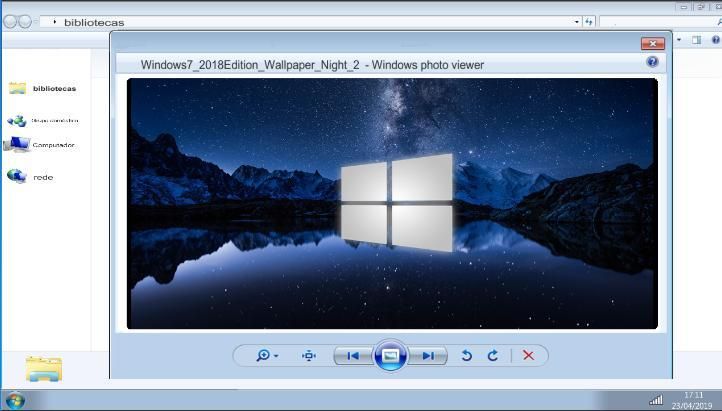
Task: Rotate the photo counterclockwise
Action: tap(466, 355)
